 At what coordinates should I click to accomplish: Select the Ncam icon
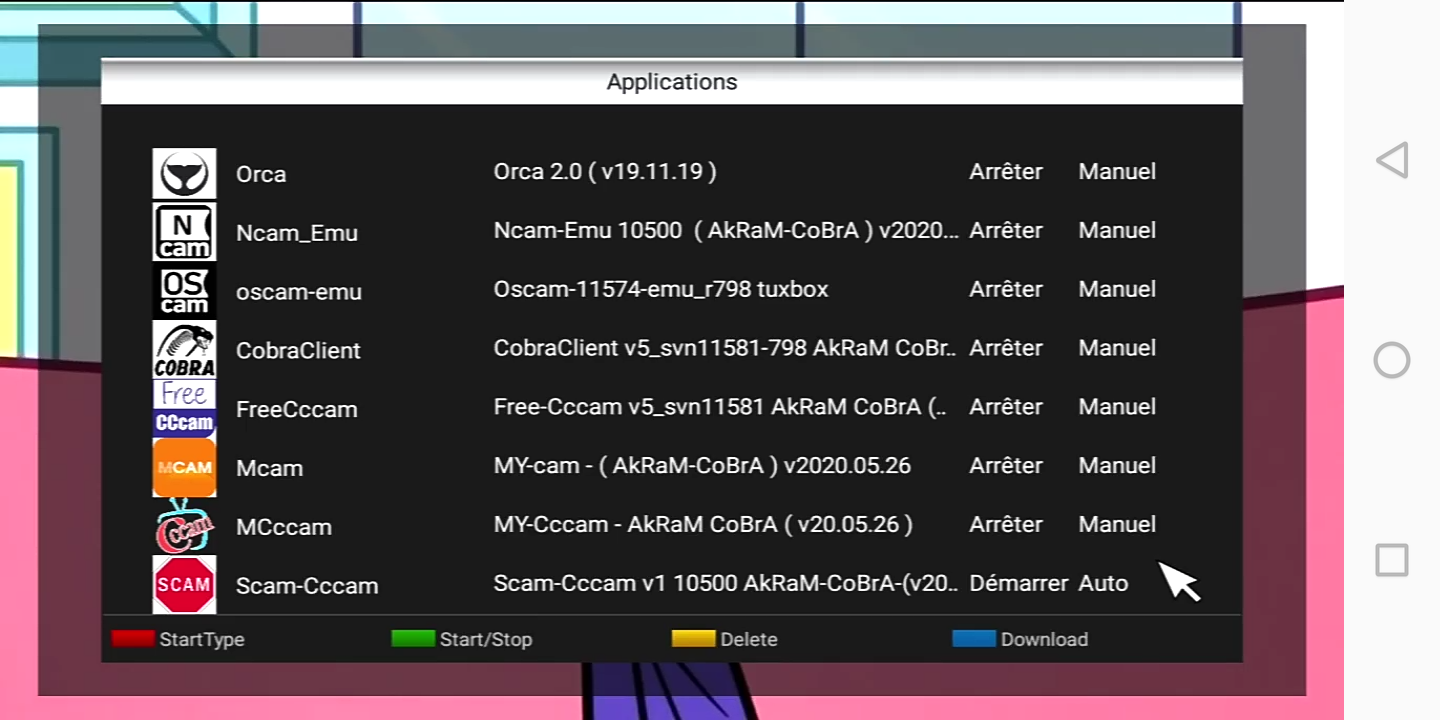[x=184, y=232]
